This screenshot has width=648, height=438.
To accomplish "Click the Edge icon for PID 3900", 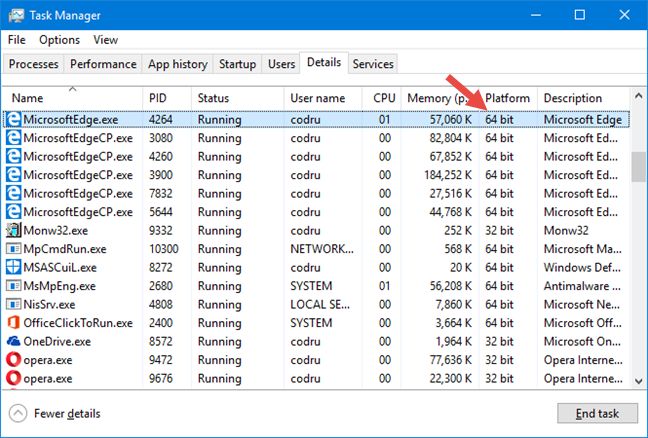I will point(13,175).
